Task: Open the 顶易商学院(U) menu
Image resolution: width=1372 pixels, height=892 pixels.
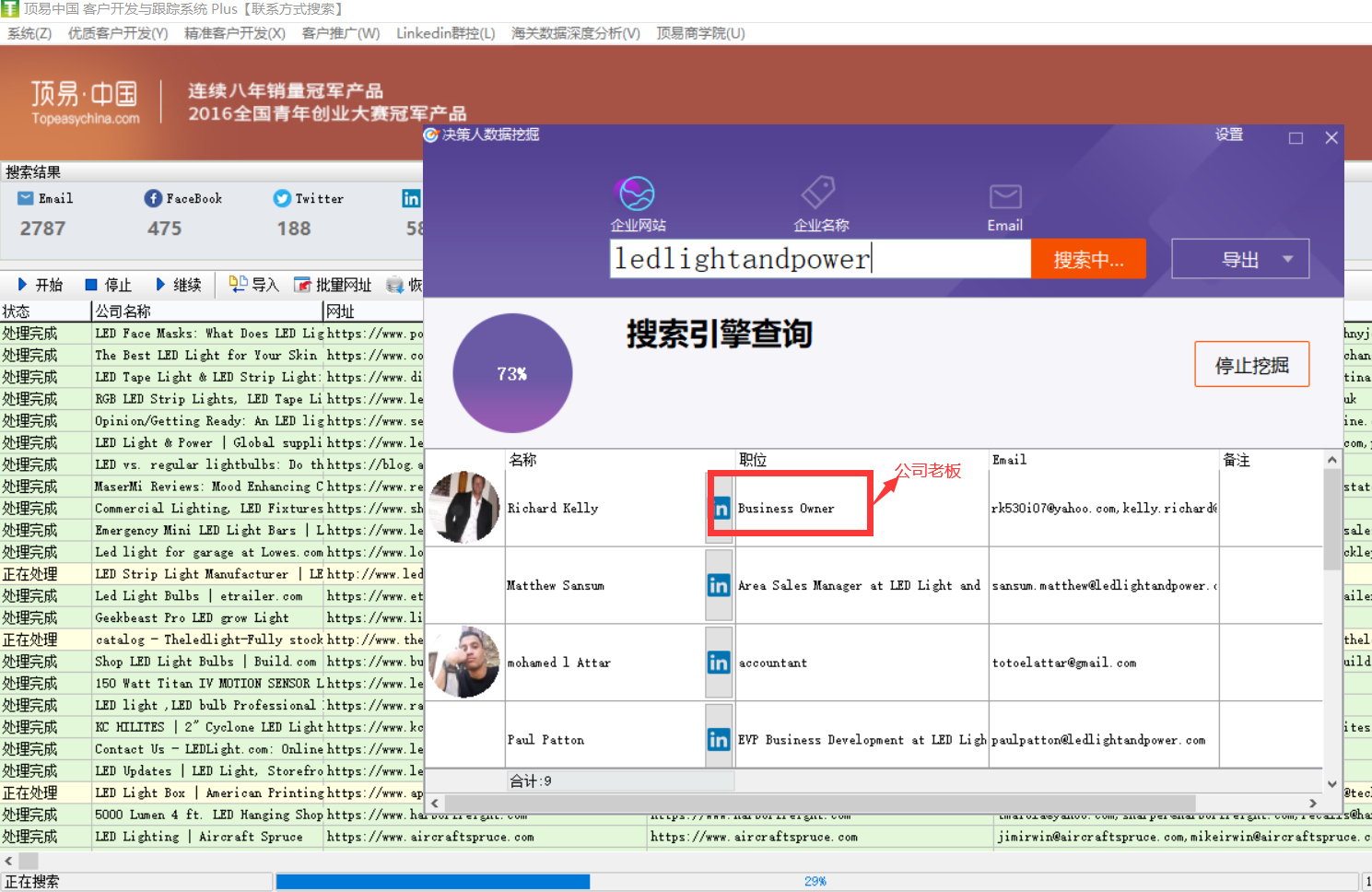Action: pyautogui.click(x=700, y=33)
